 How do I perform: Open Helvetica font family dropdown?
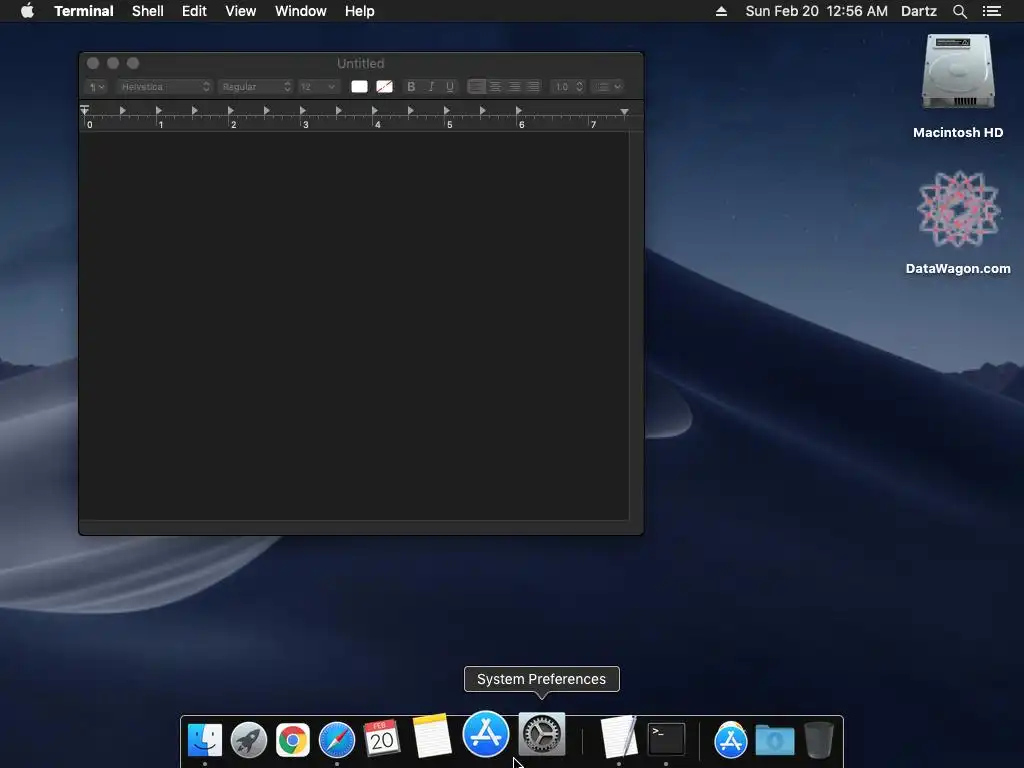165,86
